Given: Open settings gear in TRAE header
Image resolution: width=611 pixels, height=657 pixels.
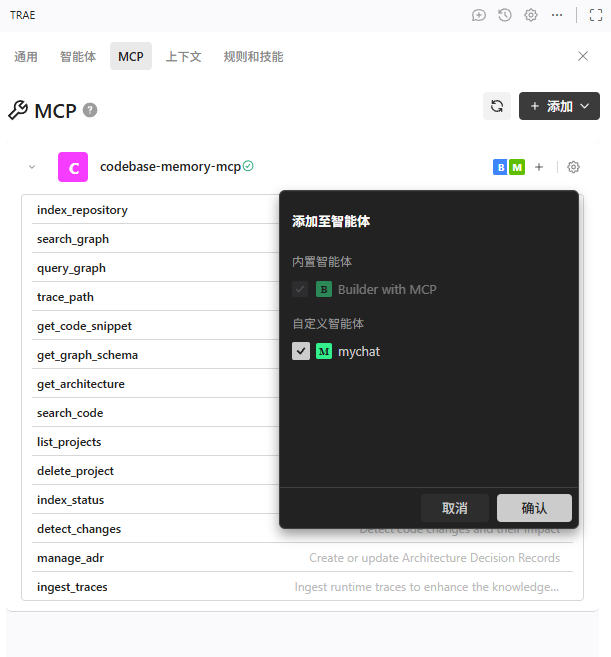Looking at the screenshot, I should 531,16.
